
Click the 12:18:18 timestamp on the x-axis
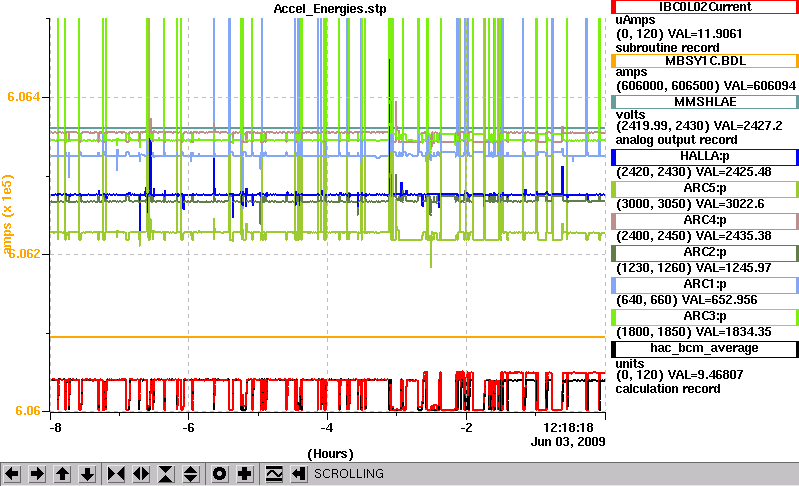coord(568,427)
